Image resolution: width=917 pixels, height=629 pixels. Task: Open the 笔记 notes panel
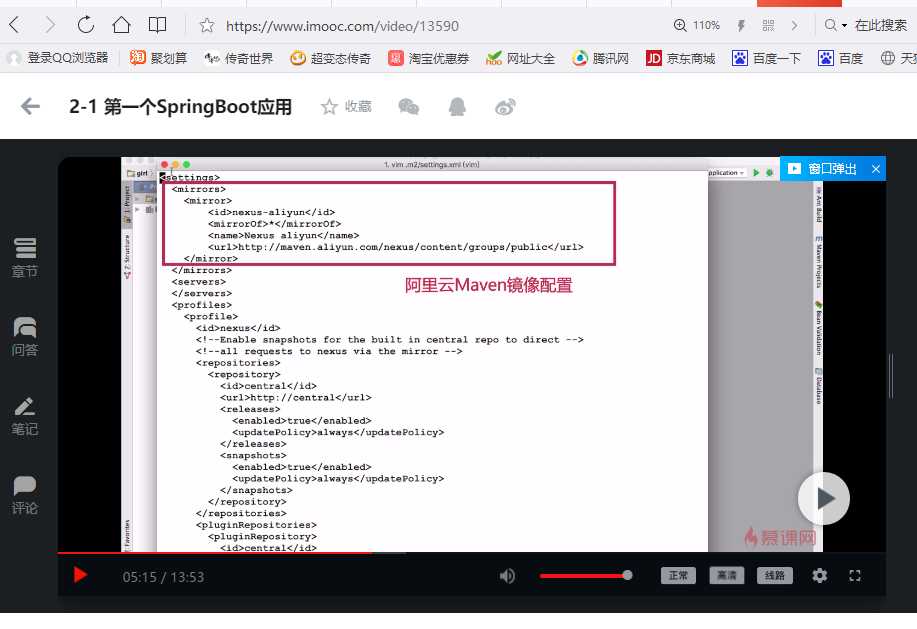pyautogui.click(x=25, y=416)
